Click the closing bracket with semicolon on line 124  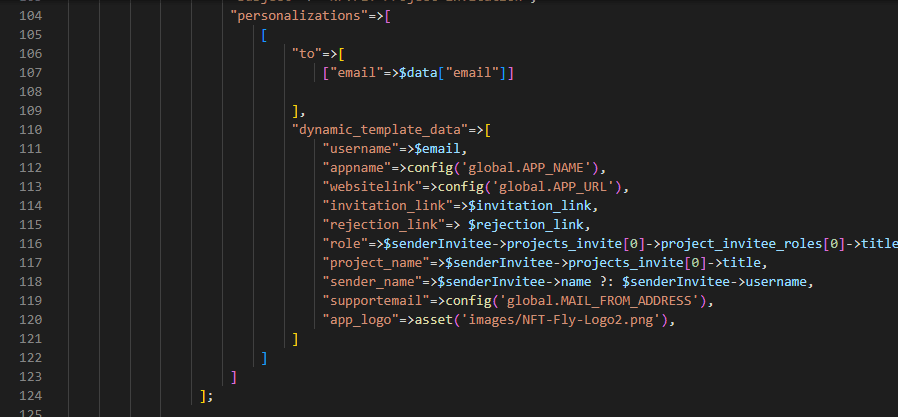207,396
